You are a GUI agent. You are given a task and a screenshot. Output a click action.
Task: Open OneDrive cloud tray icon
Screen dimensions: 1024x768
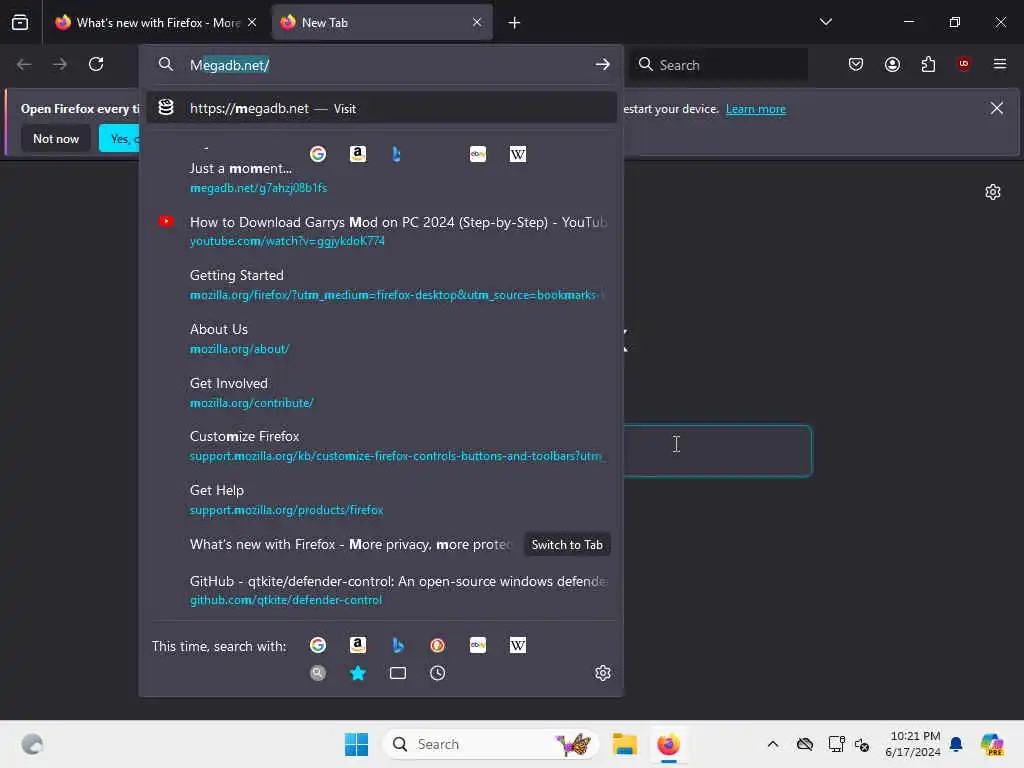point(805,744)
